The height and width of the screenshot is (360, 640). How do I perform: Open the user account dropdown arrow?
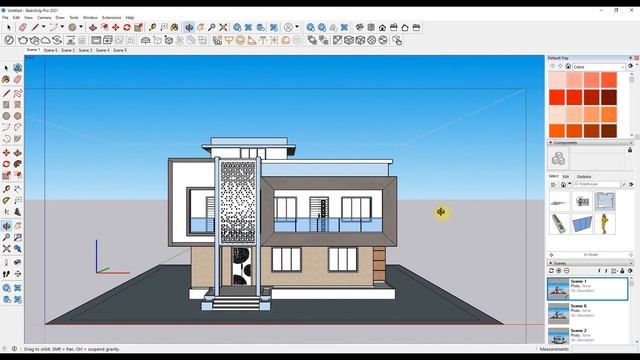pos(297,27)
